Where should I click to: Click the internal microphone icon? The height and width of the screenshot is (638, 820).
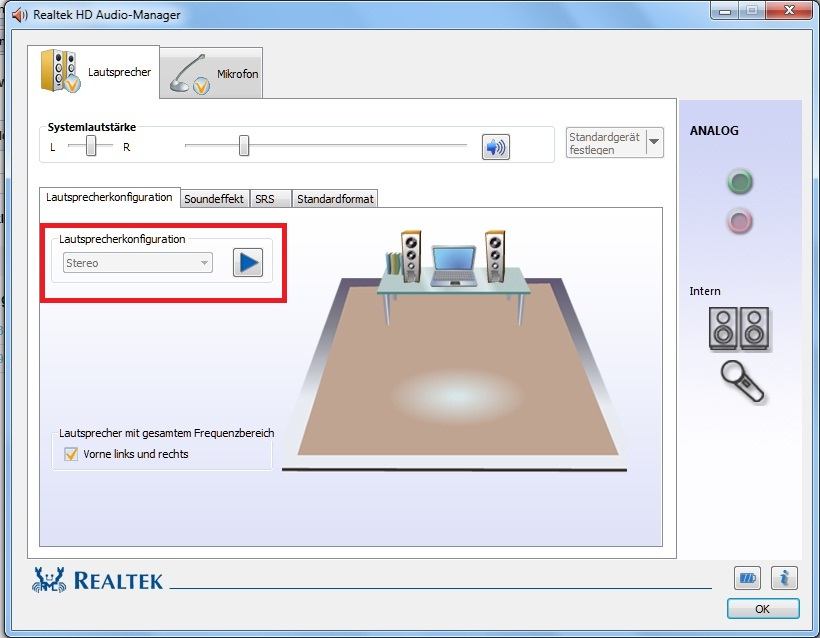coord(742,382)
